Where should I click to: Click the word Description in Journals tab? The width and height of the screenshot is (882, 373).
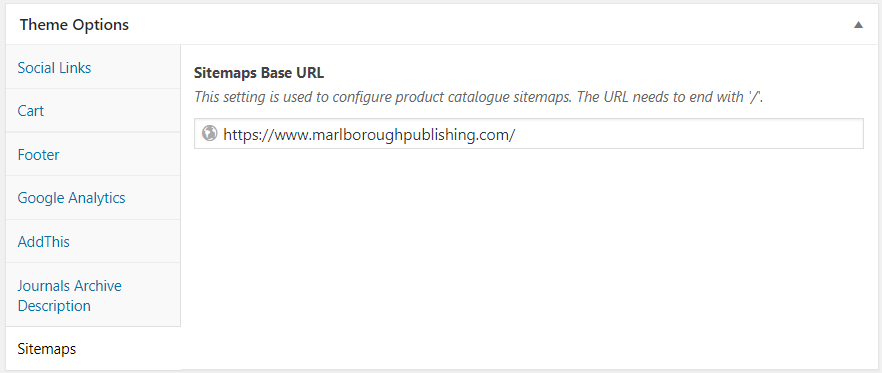(54, 306)
